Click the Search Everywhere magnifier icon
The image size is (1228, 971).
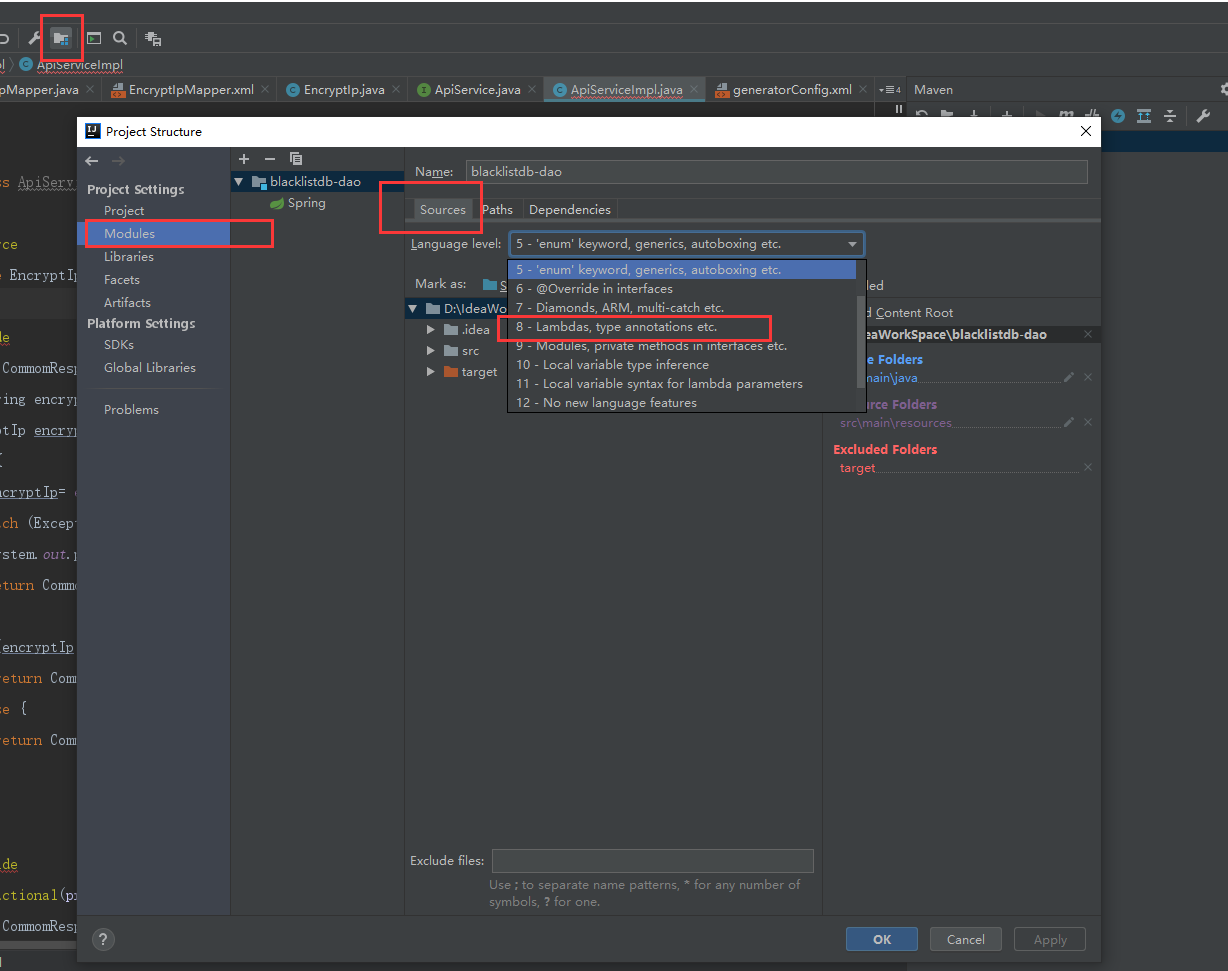tap(120, 38)
